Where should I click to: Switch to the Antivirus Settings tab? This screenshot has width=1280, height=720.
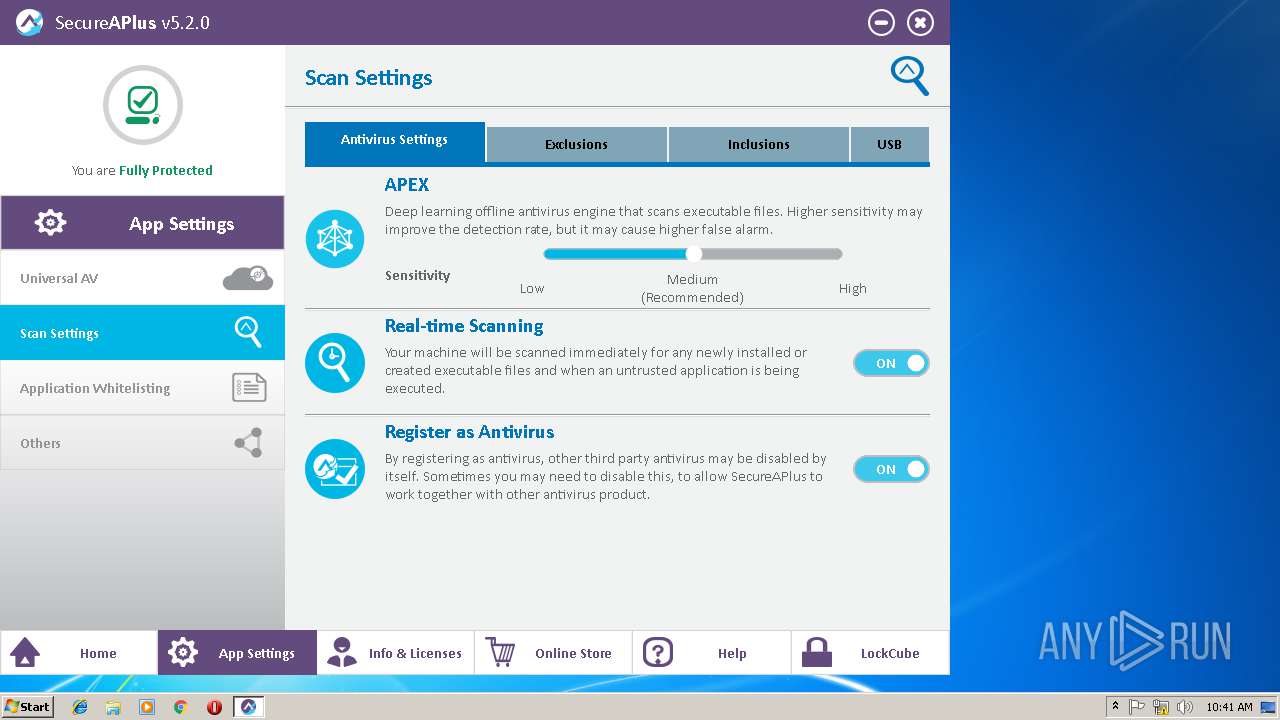394,142
